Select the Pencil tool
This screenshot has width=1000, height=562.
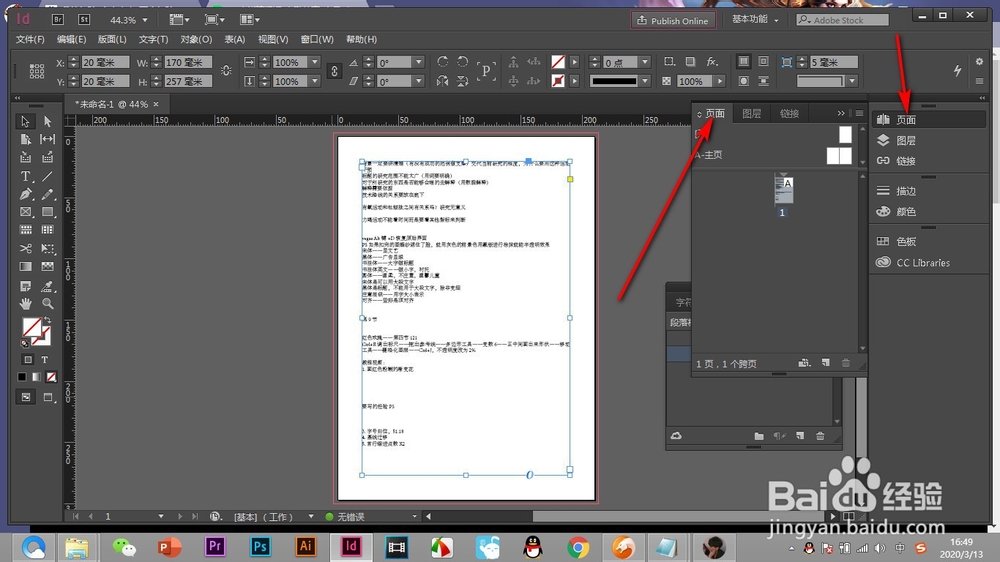(x=47, y=194)
